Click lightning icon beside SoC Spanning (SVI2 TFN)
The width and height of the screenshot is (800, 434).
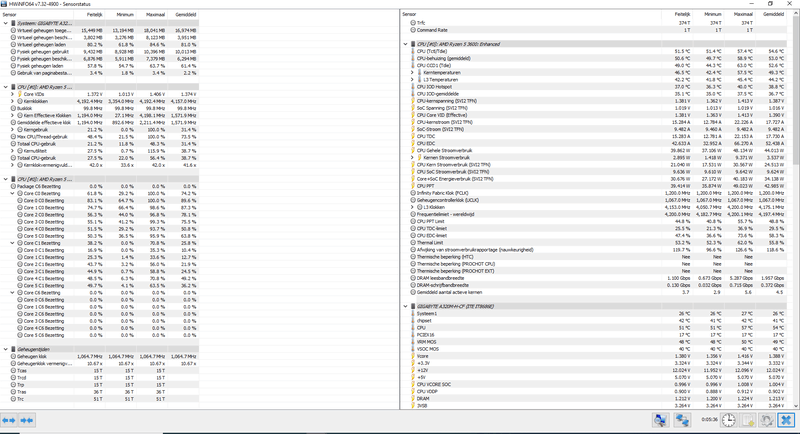(413, 108)
